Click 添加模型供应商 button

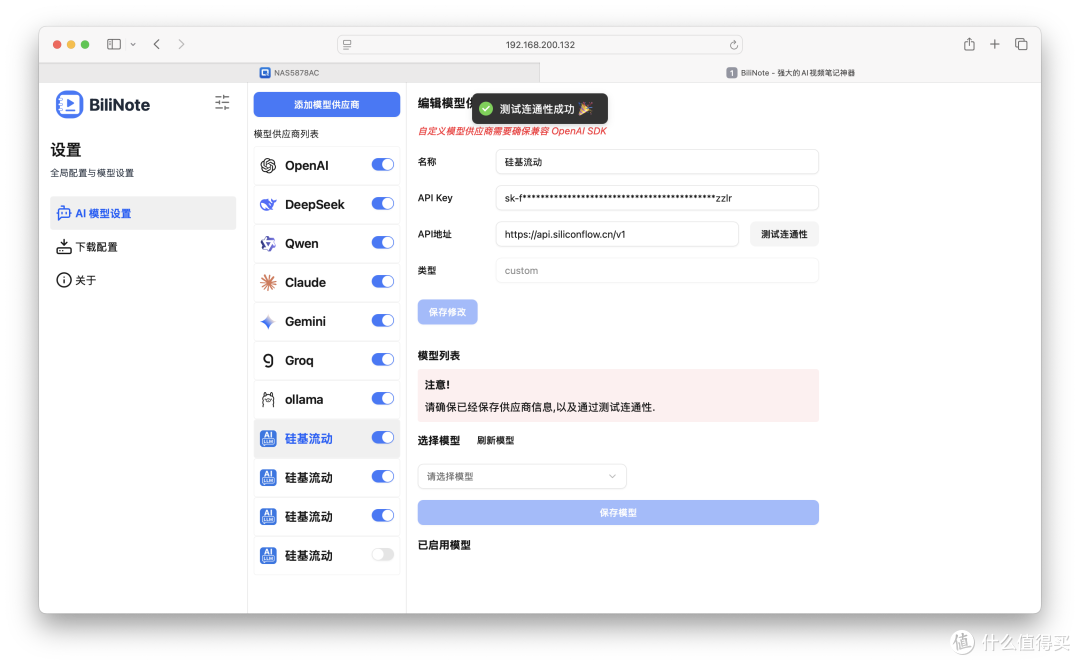[326, 105]
